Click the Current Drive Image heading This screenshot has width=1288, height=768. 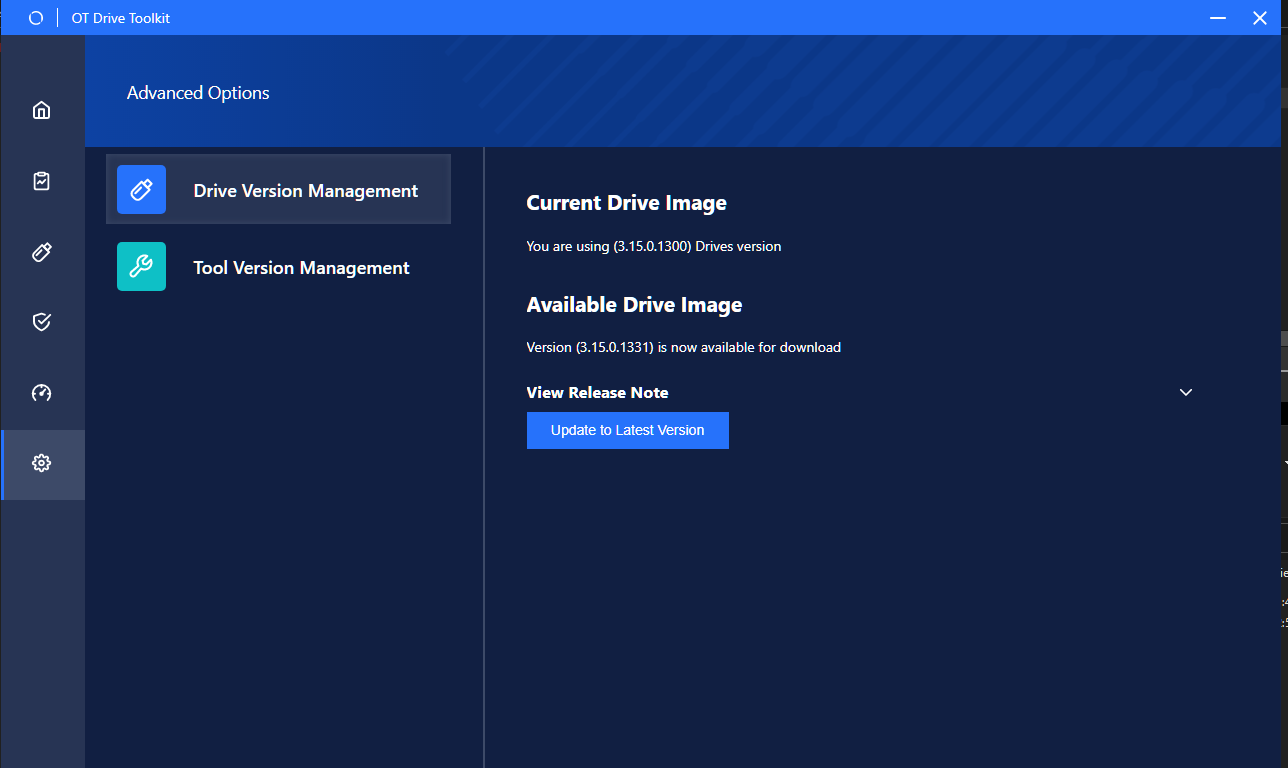pyautogui.click(x=626, y=203)
